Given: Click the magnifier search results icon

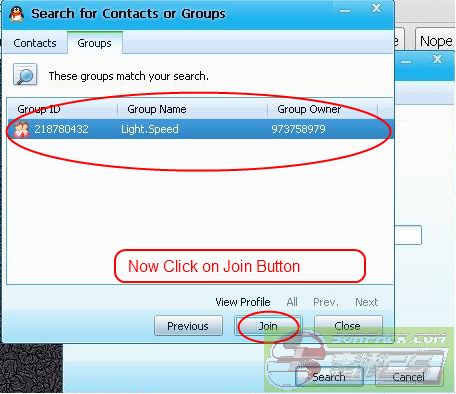Looking at the screenshot, I should click(x=25, y=75).
